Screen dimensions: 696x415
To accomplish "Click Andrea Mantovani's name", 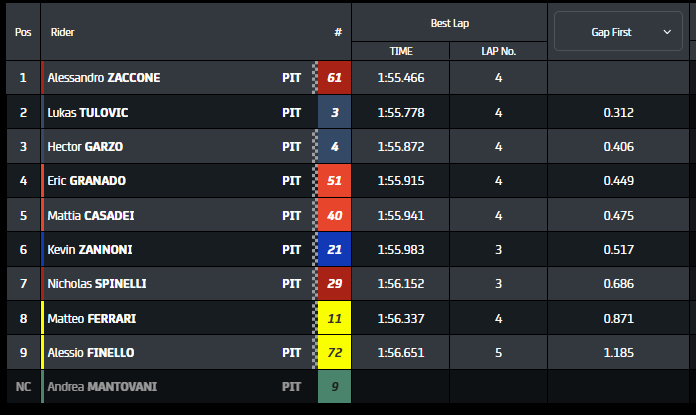I will (x=102, y=387).
